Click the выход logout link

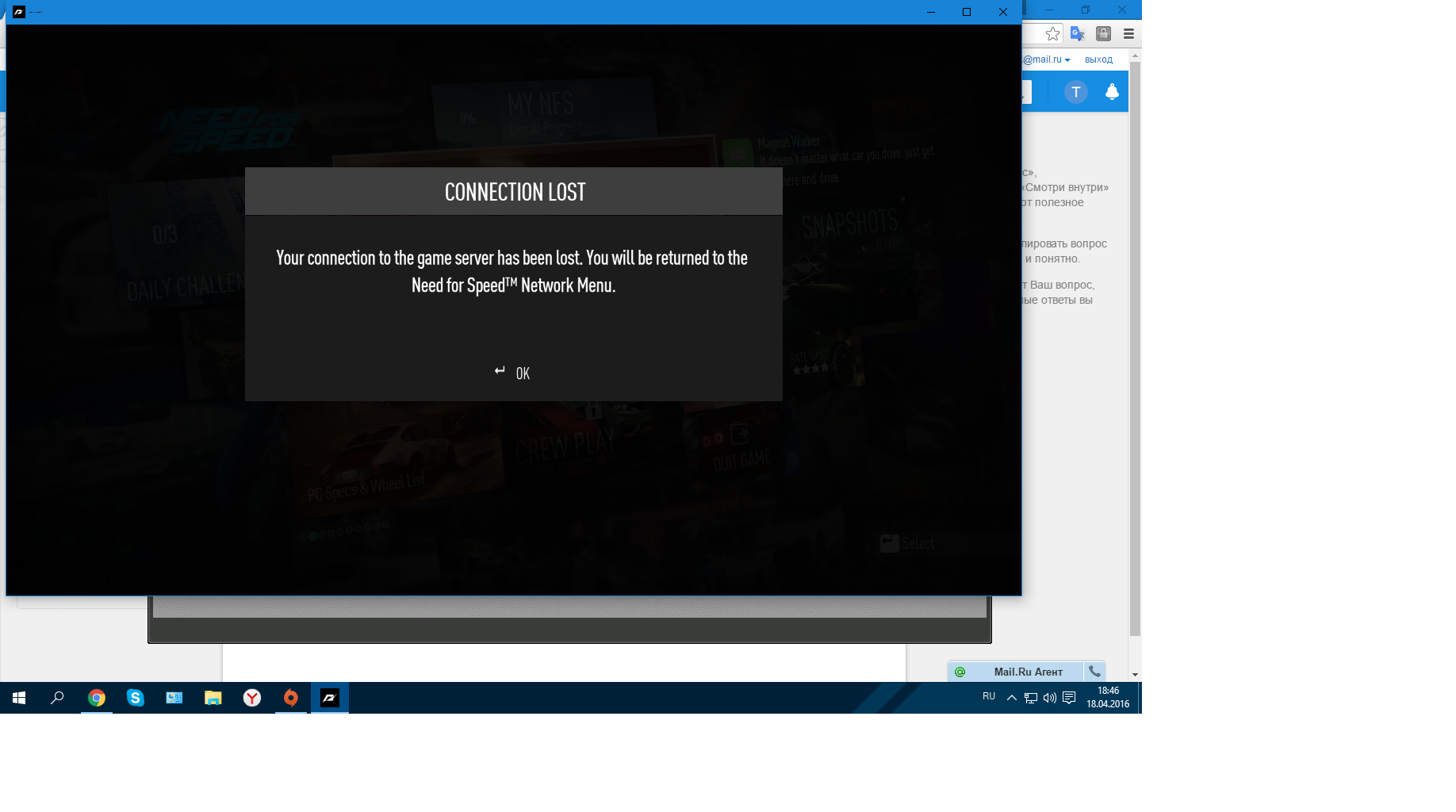pos(1098,59)
